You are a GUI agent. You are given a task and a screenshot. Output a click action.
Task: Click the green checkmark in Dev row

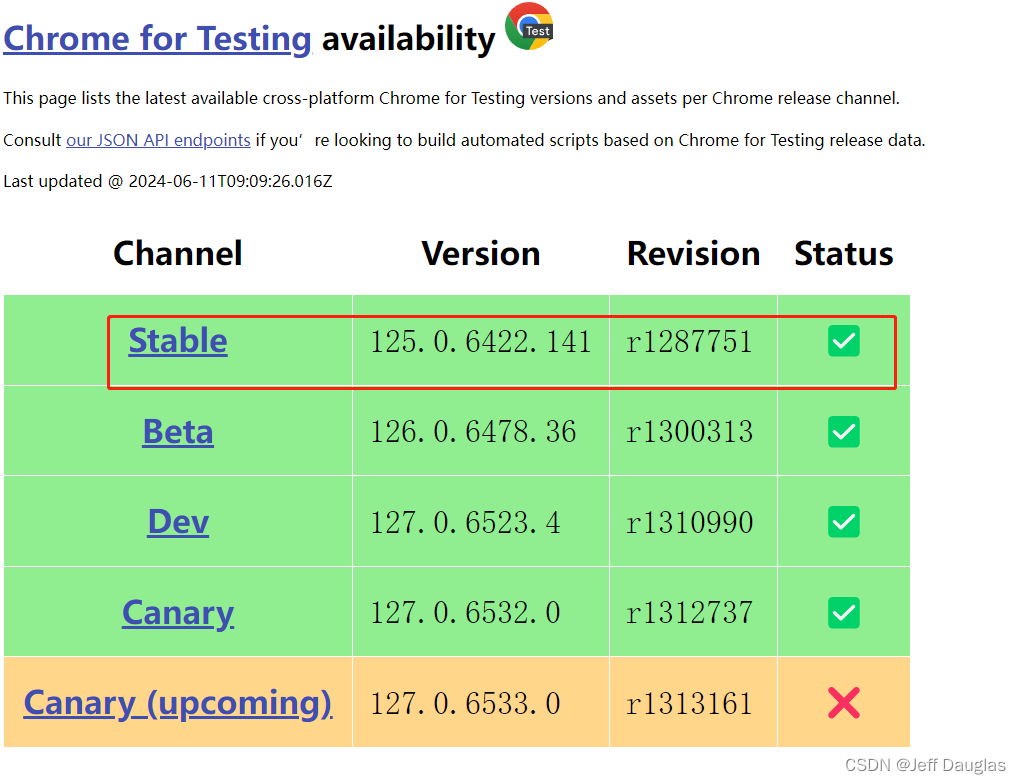tap(844, 522)
